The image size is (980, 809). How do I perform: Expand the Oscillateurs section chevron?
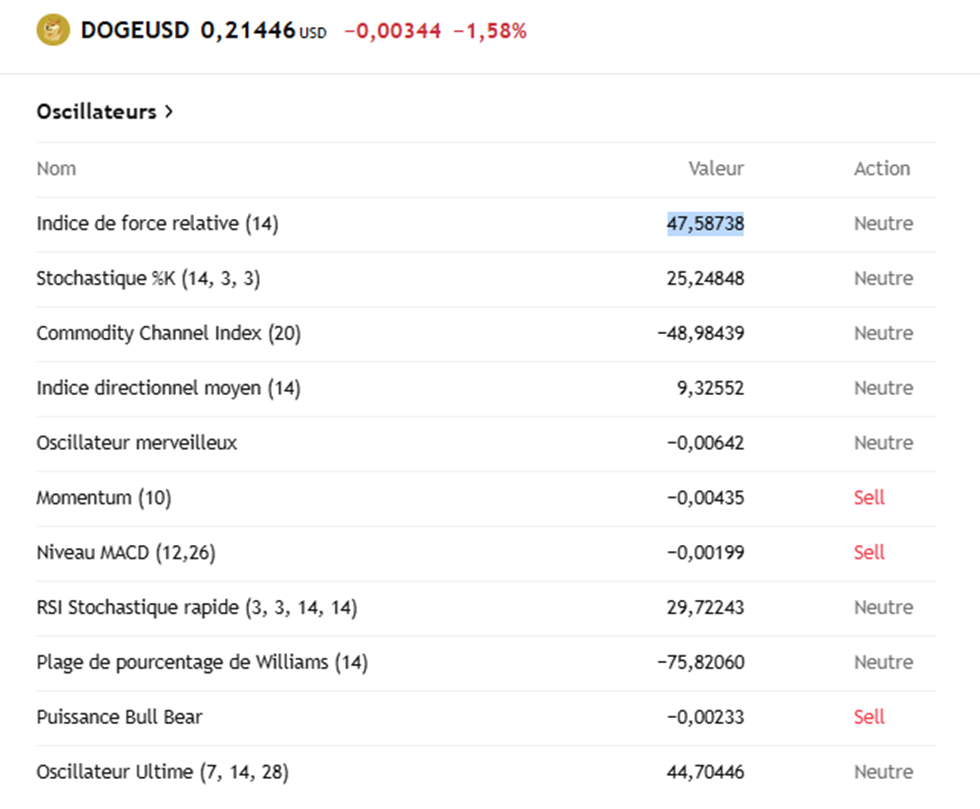tap(169, 112)
